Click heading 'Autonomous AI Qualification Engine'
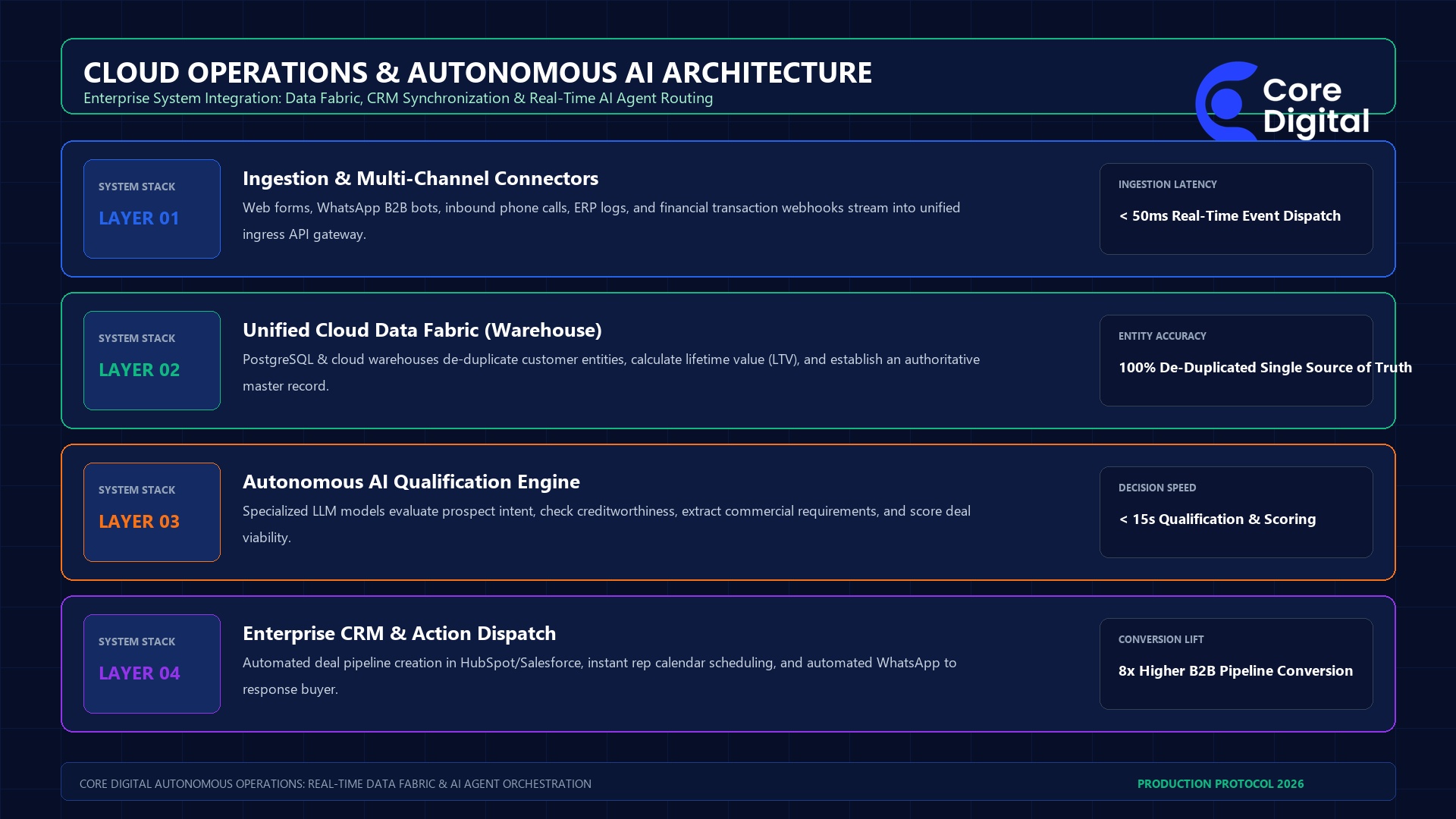This screenshot has width=1456, height=819. click(411, 482)
